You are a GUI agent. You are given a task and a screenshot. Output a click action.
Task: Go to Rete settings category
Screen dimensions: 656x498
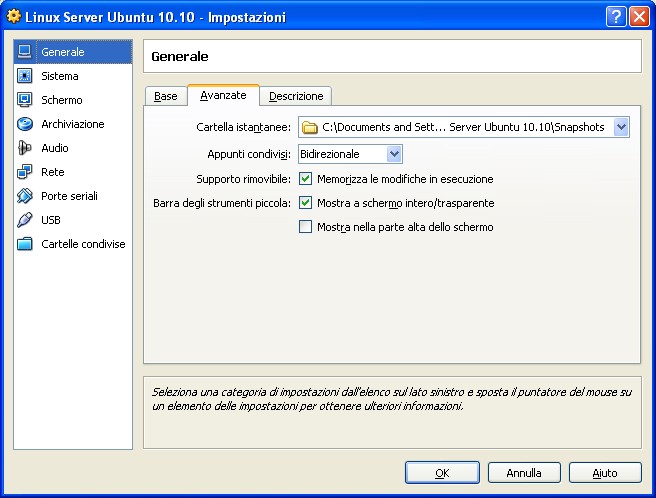coord(73,172)
